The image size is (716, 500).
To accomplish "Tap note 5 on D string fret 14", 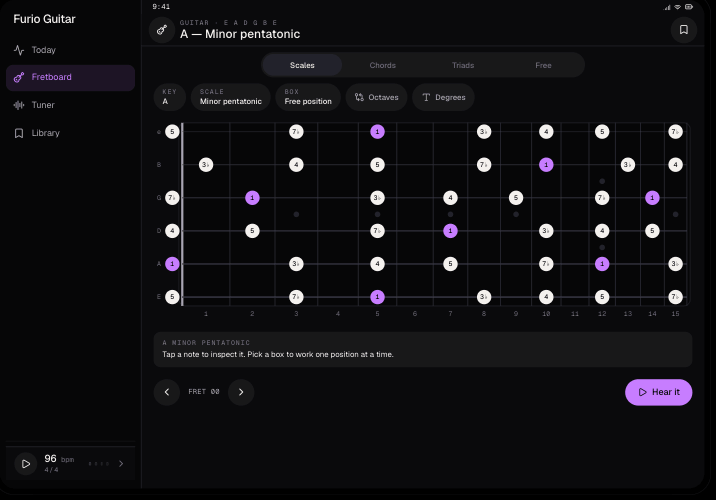I will click(x=652, y=231).
